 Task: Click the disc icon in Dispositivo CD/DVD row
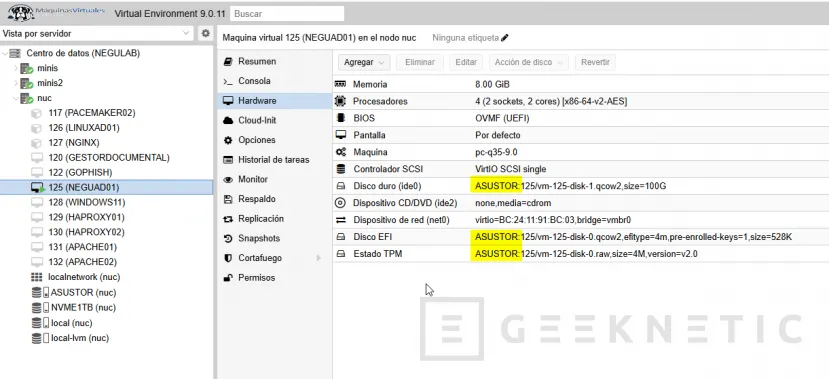[x=341, y=203]
